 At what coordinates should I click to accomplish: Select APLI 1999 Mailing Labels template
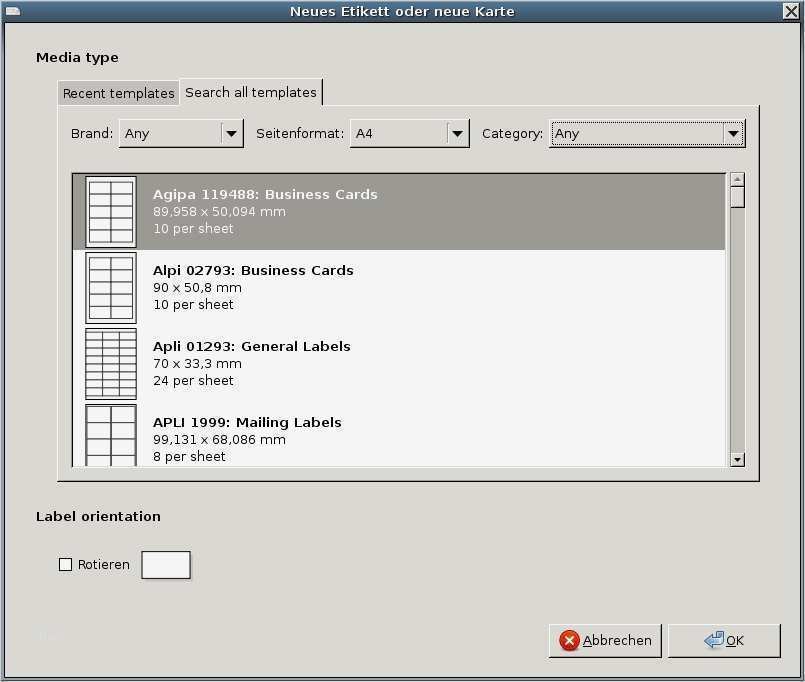click(x=399, y=434)
